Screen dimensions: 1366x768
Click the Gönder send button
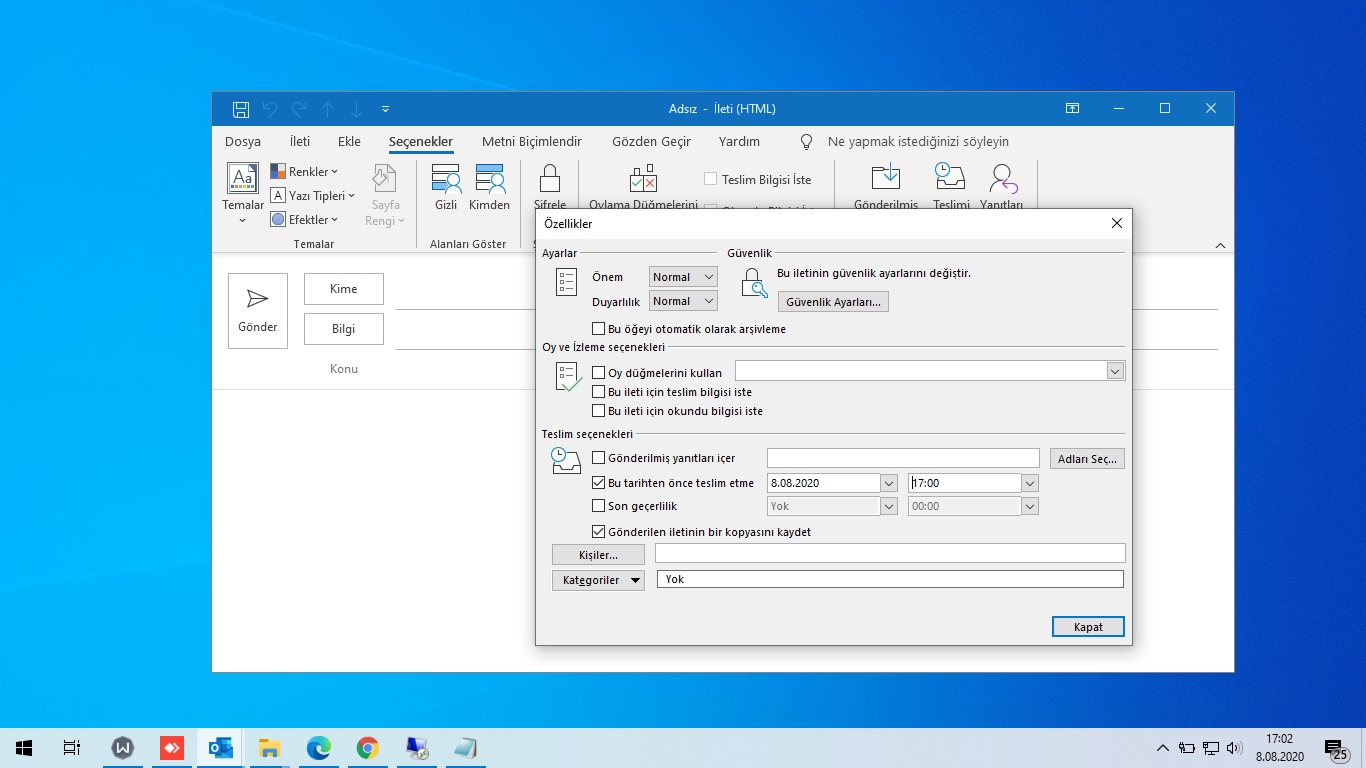[x=258, y=311]
